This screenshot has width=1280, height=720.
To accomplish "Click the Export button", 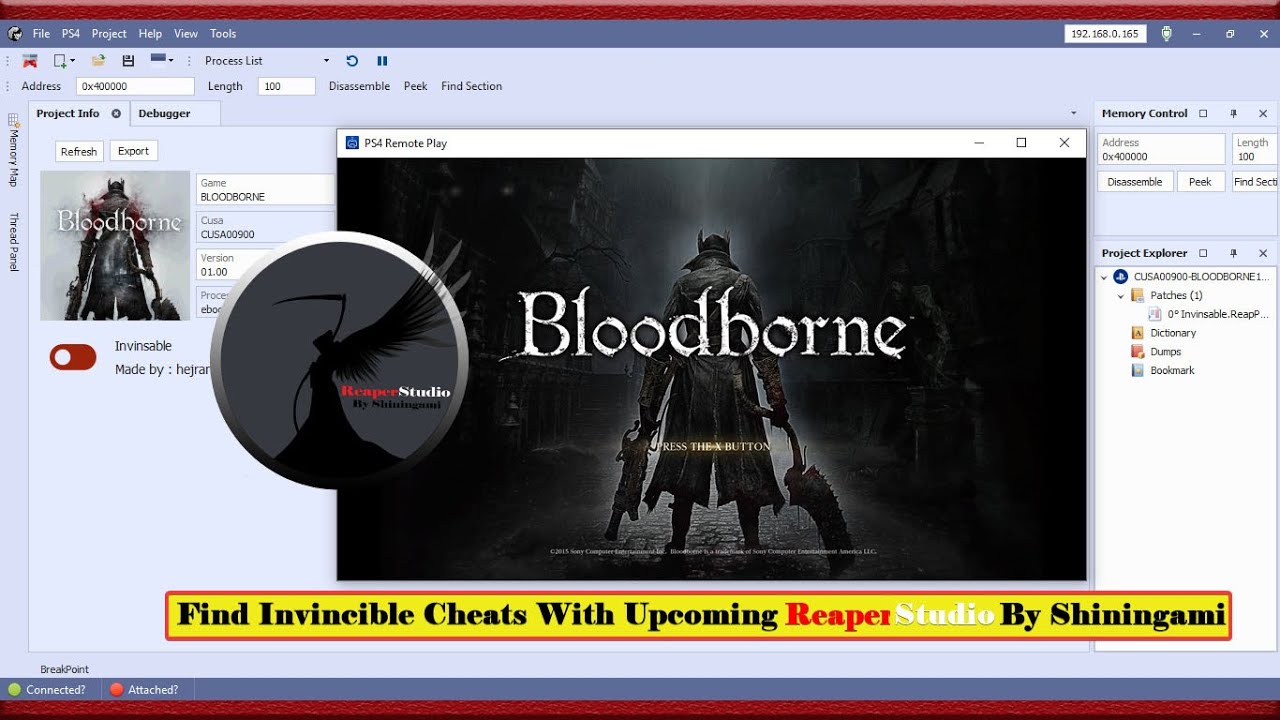I will [133, 151].
